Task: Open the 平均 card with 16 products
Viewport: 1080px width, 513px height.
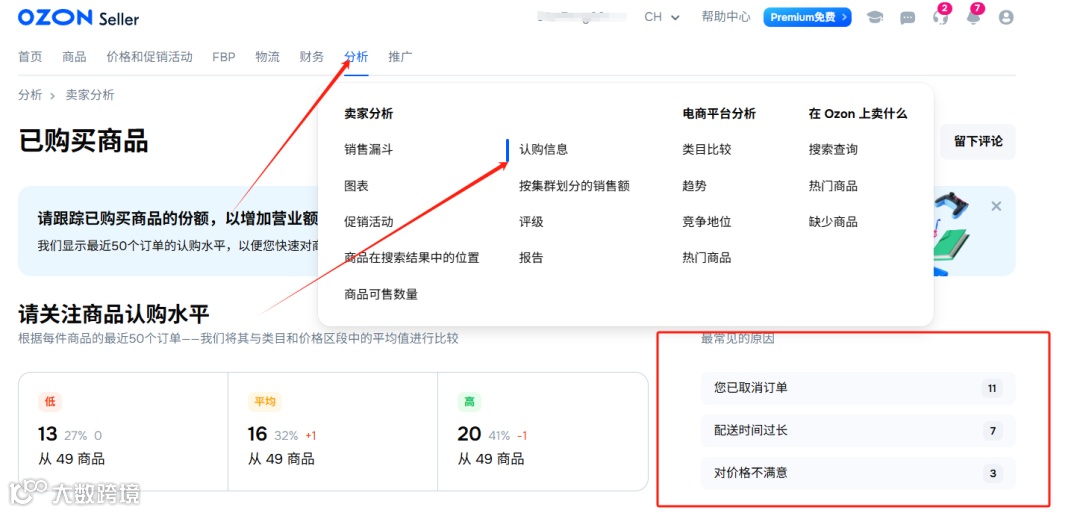Action: (333, 432)
